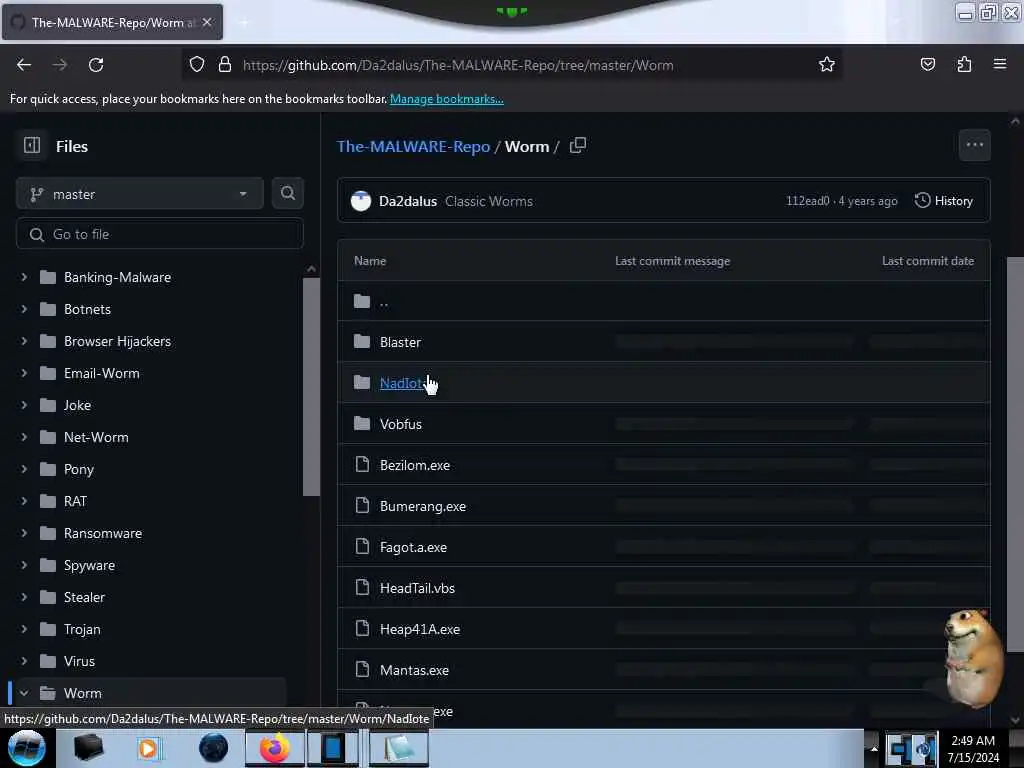Expand the Browser Hijackers folder

24,341
